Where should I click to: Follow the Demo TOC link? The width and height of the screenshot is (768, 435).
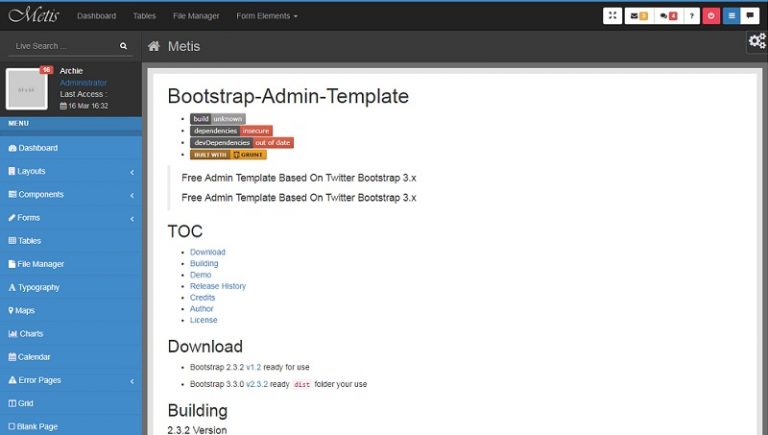(200, 275)
